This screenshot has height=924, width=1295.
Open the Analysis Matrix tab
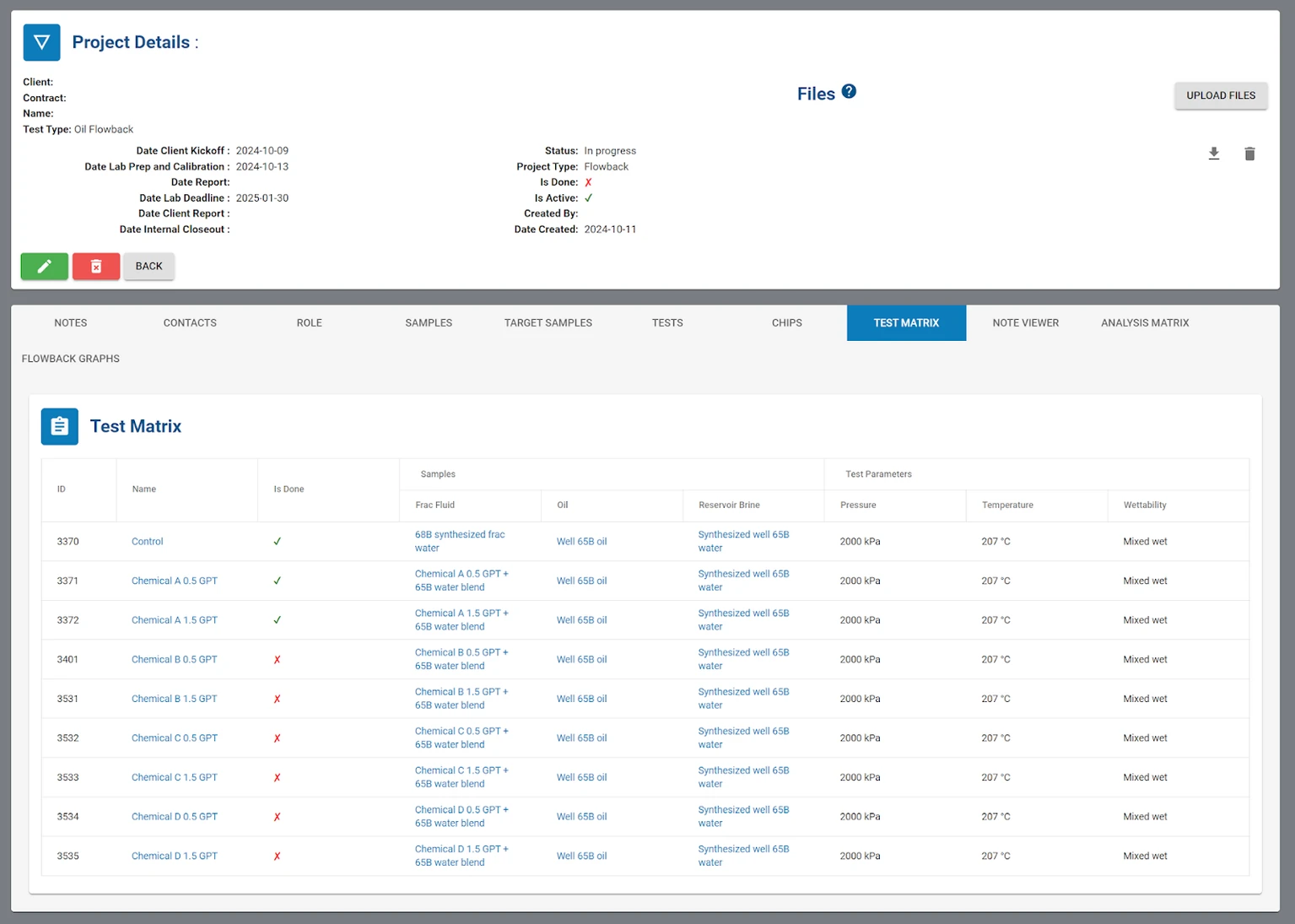[1144, 323]
